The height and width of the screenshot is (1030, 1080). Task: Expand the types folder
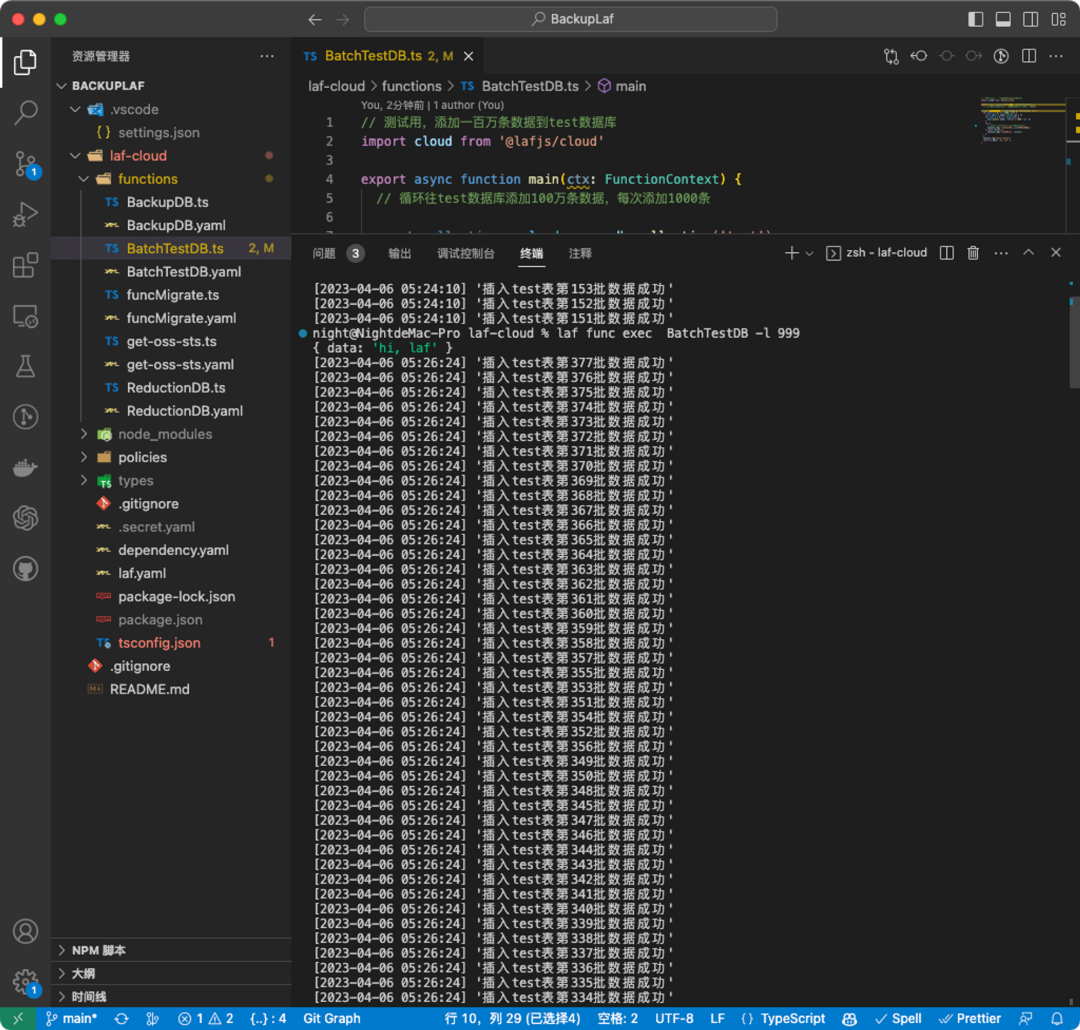(x=84, y=480)
